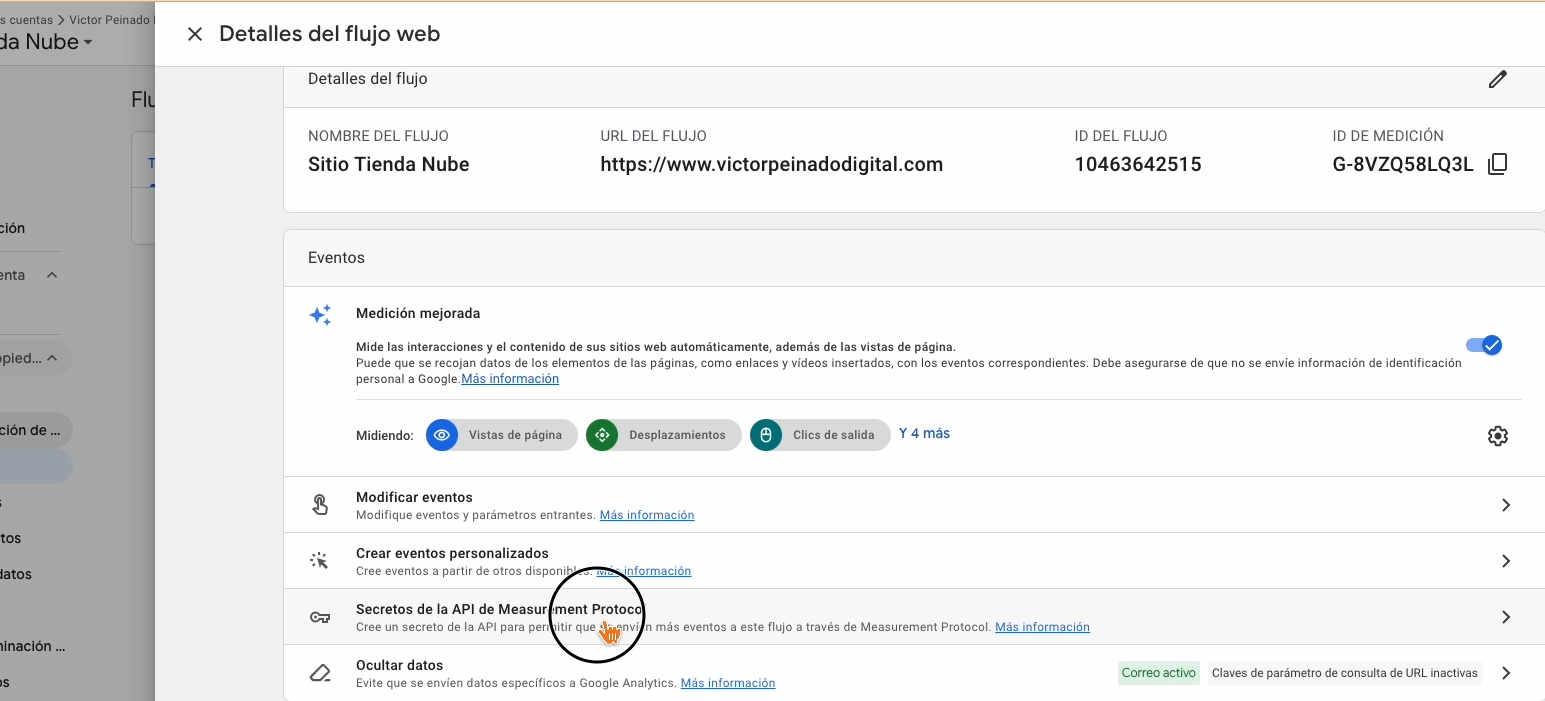1545x701 pixels.
Task: Expand Modificar eventos with its chevron
Action: (1506, 505)
